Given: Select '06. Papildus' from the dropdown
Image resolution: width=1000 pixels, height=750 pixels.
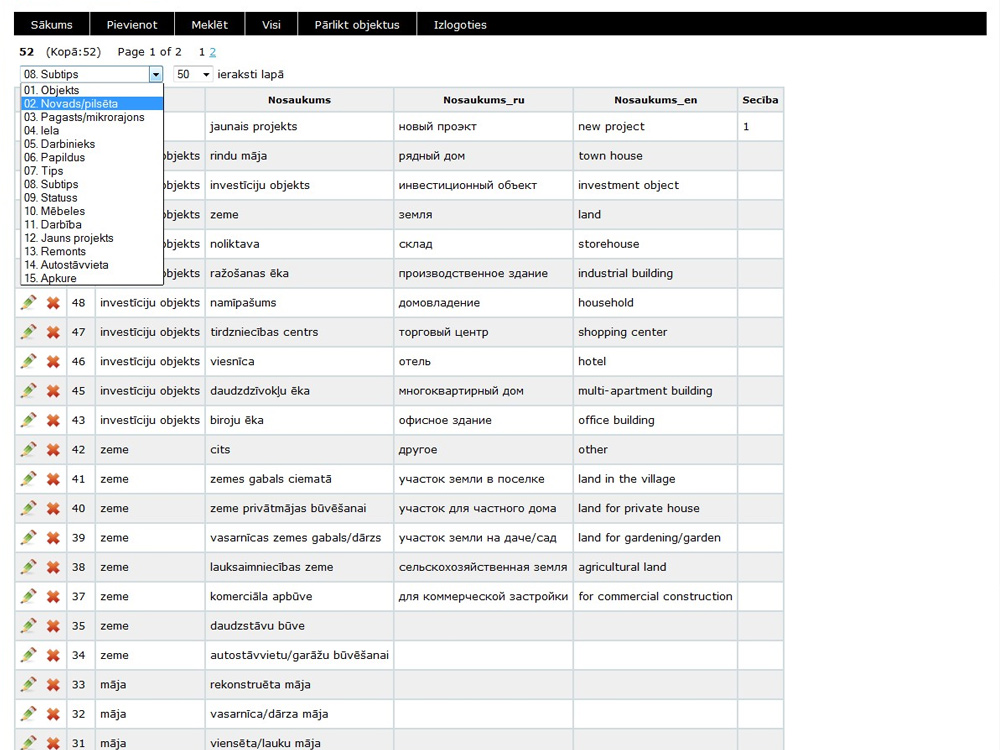Looking at the screenshot, I should (x=92, y=157).
